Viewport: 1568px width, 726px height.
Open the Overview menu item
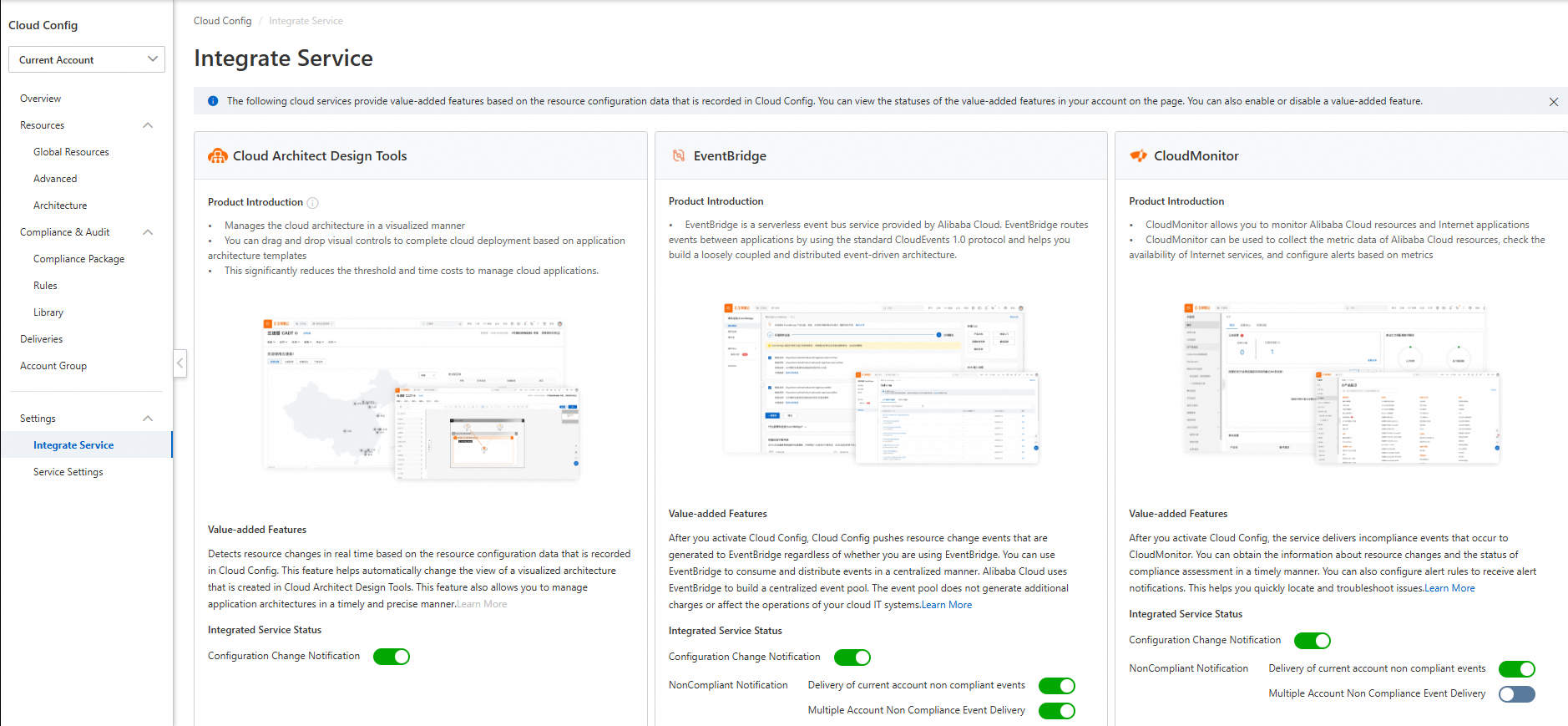pos(41,99)
